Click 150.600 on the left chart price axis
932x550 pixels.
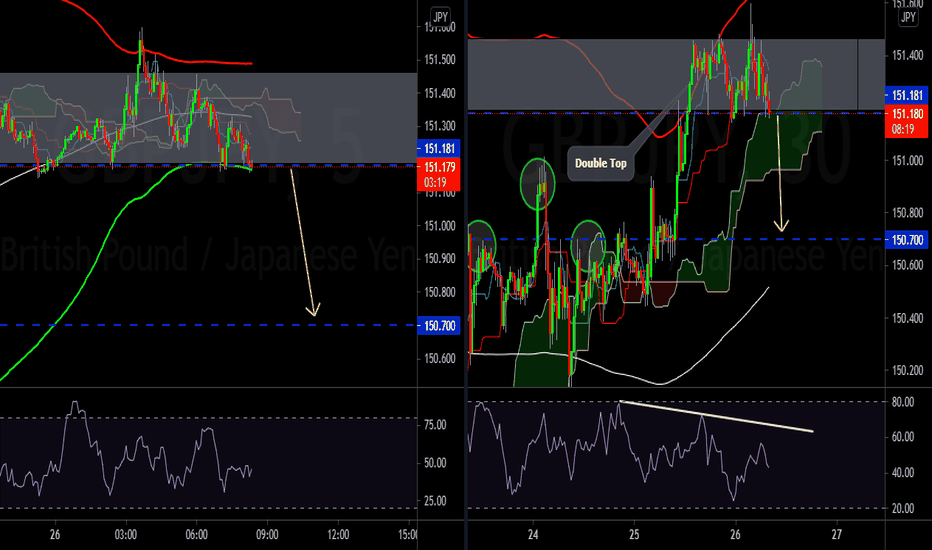coord(440,359)
